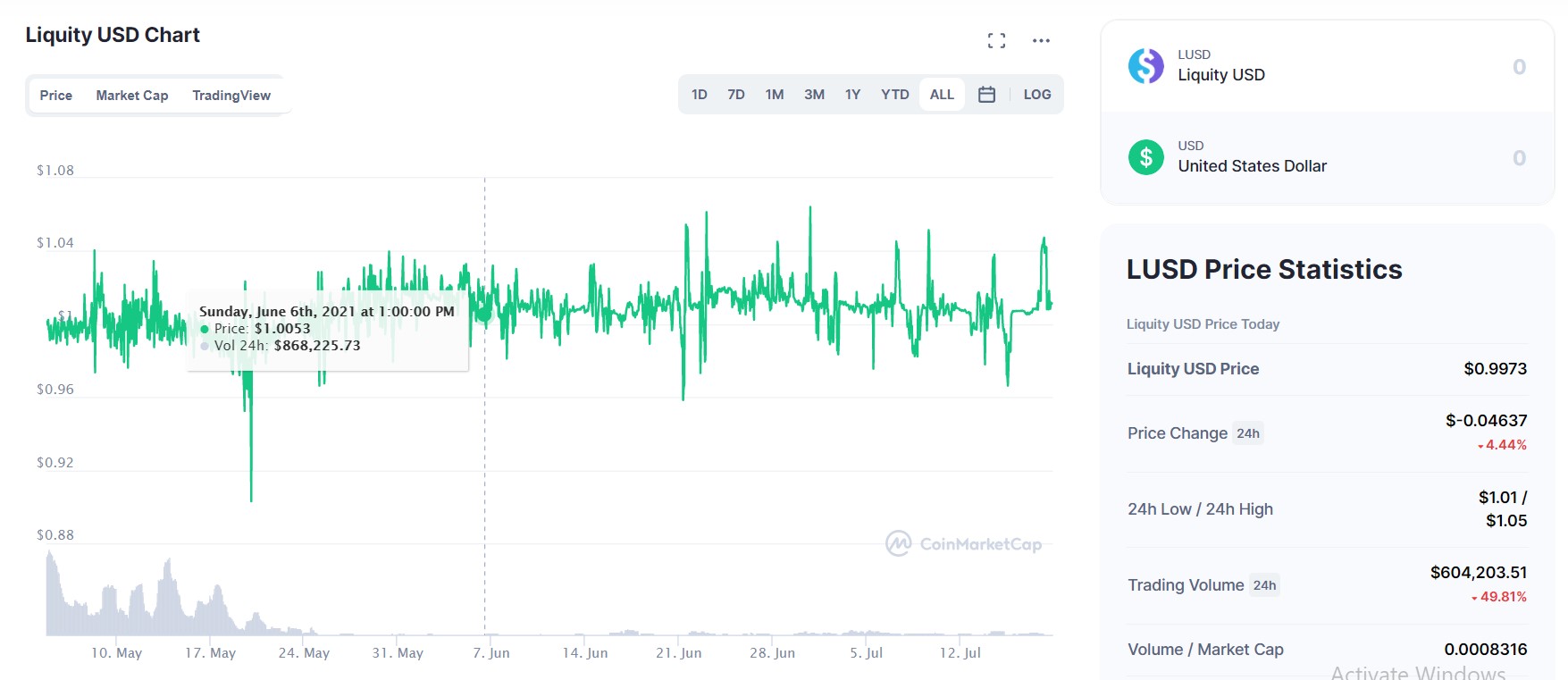This screenshot has height=680, width=1568.
Task: Click the LUSD Price Statistics heading
Action: (x=1264, y=270)
